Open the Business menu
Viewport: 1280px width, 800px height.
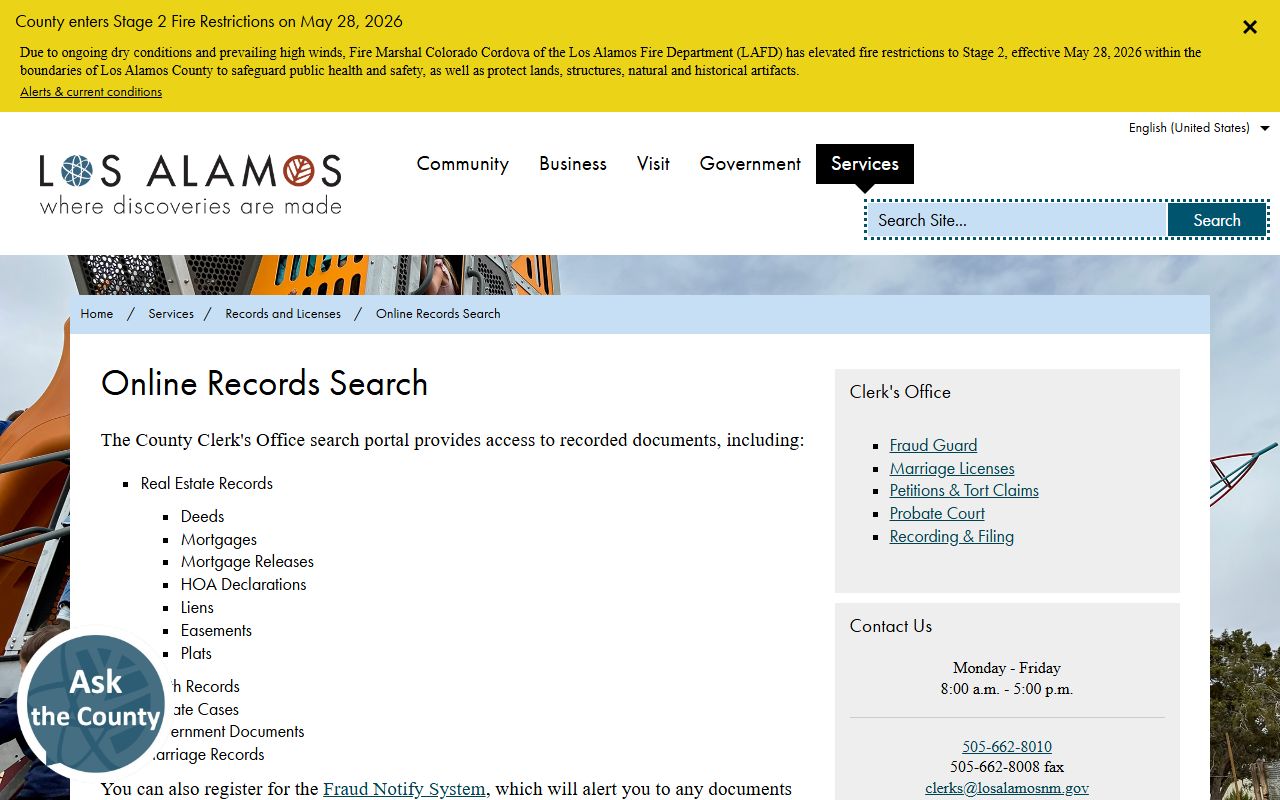click(573, 164)
